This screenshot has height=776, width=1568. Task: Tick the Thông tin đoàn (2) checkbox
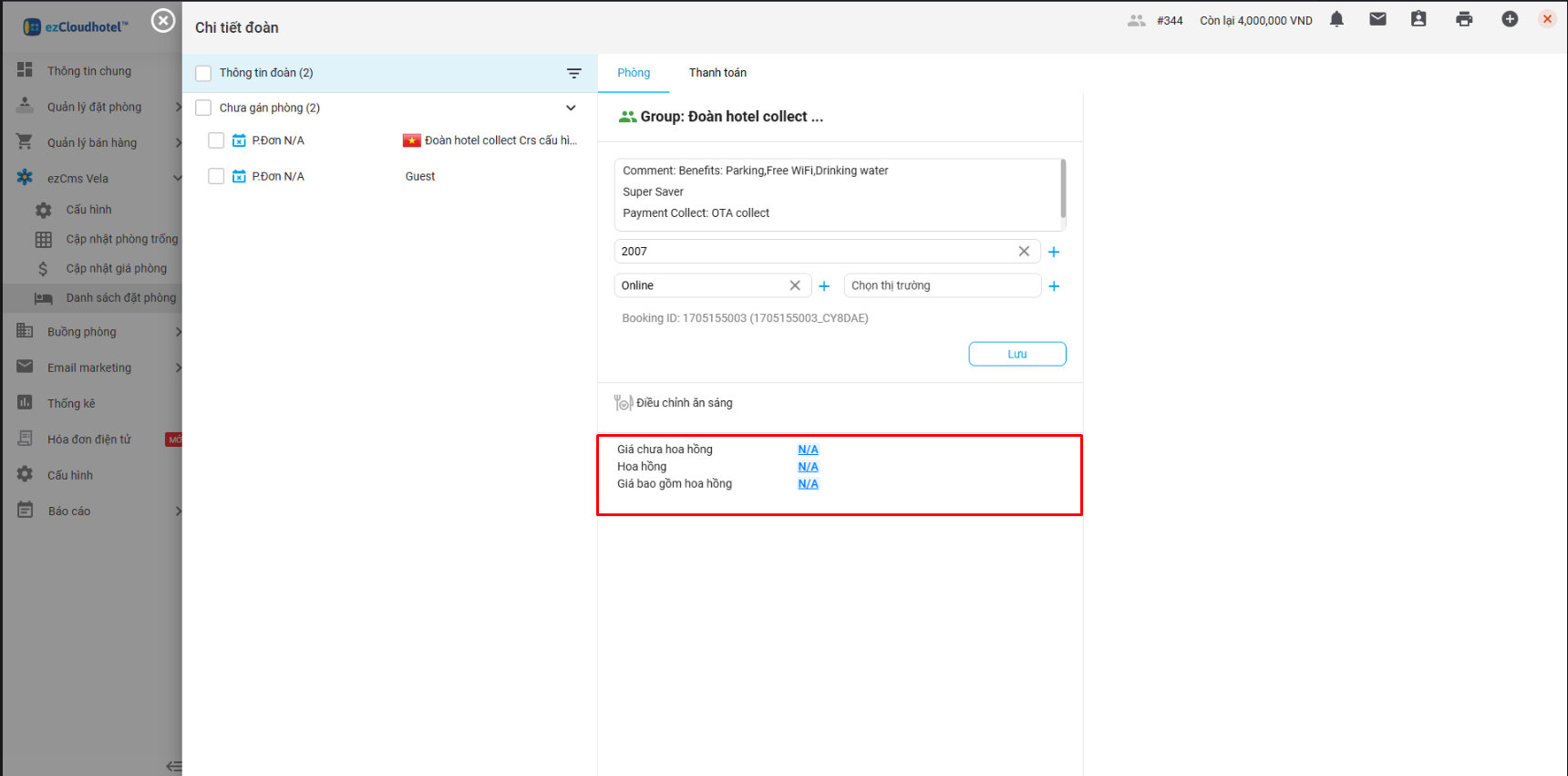pyautogui.click(x=203, y=73)
